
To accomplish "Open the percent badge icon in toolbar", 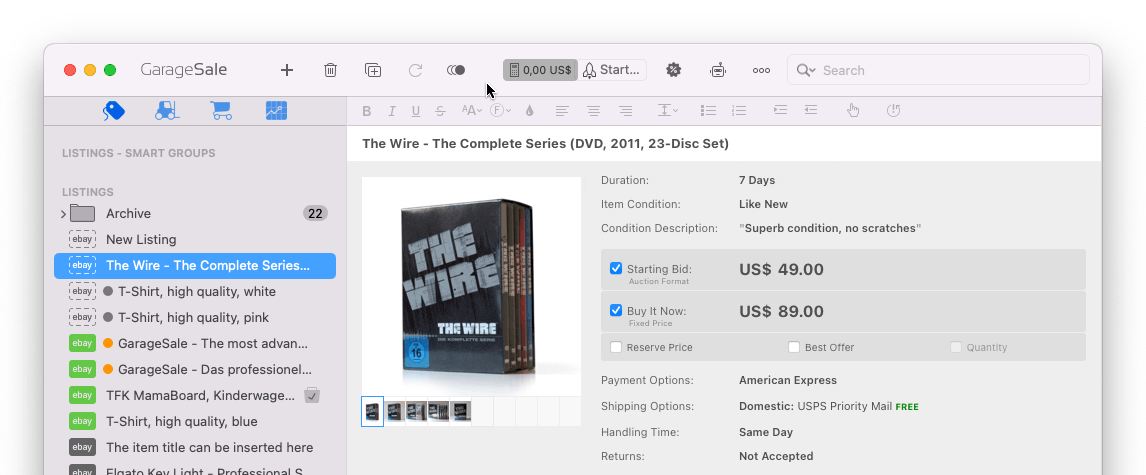I will (x=674, y=70).
